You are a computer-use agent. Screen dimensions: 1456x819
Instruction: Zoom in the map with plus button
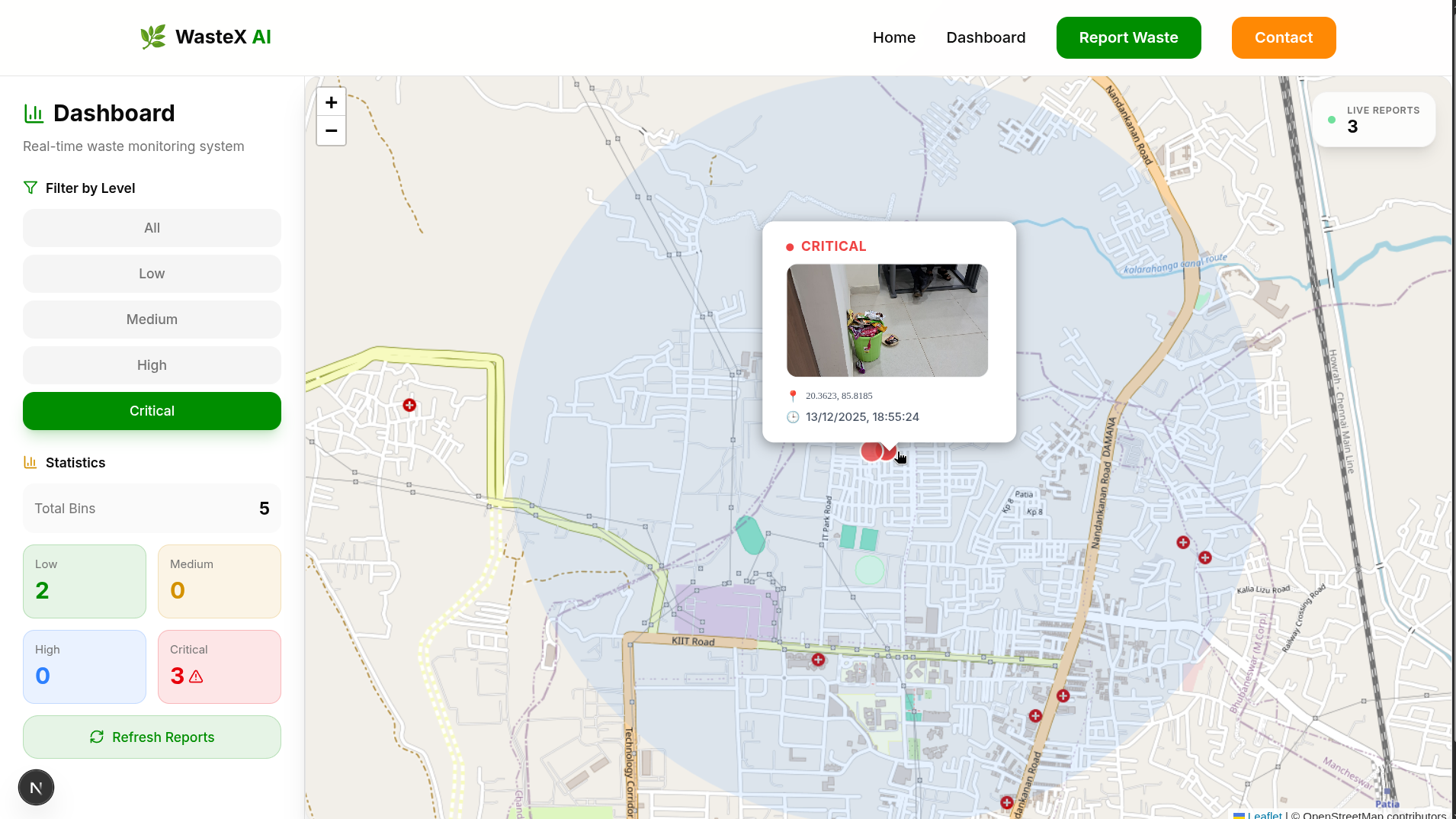[331, 102]
